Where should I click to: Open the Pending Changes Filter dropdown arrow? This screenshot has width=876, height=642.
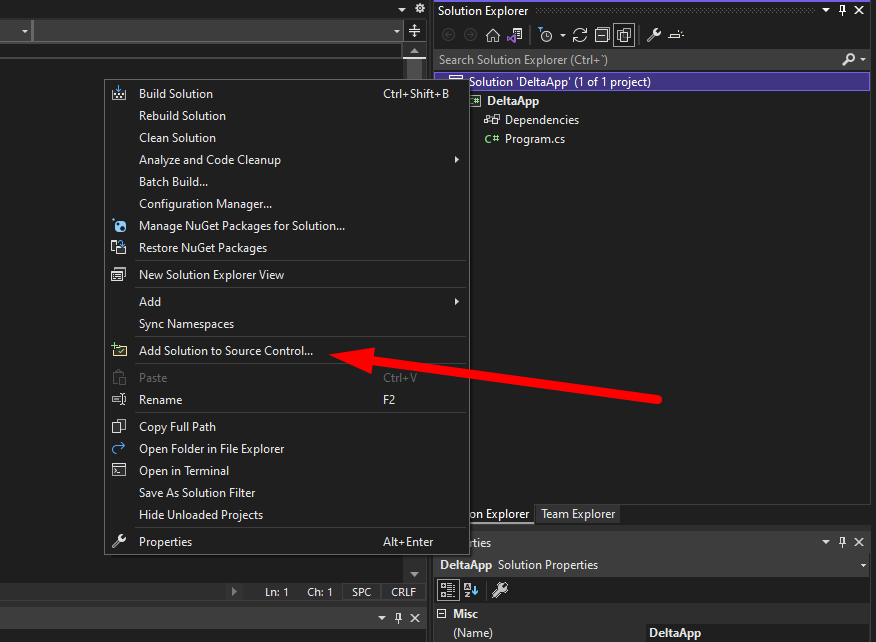pyautogui.click(x=563, y=35)
